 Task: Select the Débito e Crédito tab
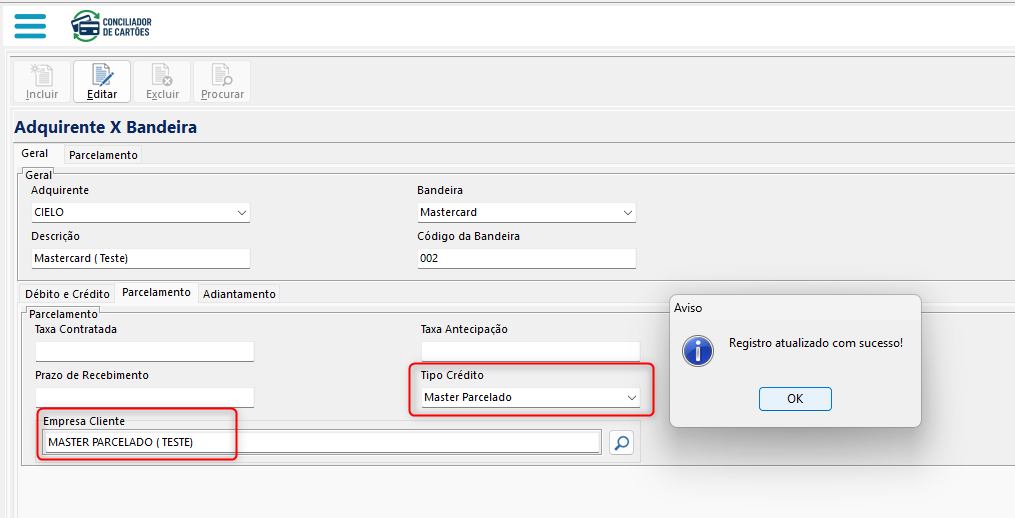68,294
